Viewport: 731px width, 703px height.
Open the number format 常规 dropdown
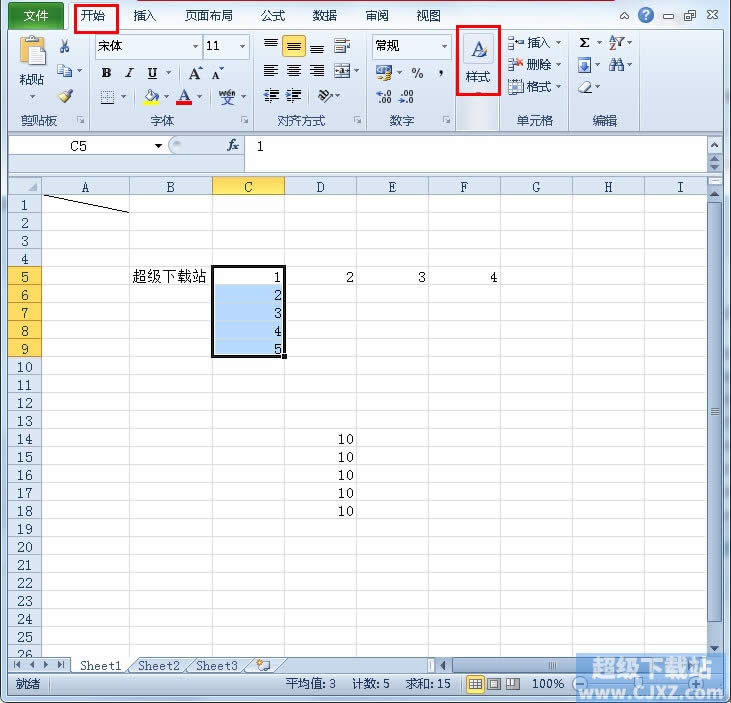click(444, 46)
